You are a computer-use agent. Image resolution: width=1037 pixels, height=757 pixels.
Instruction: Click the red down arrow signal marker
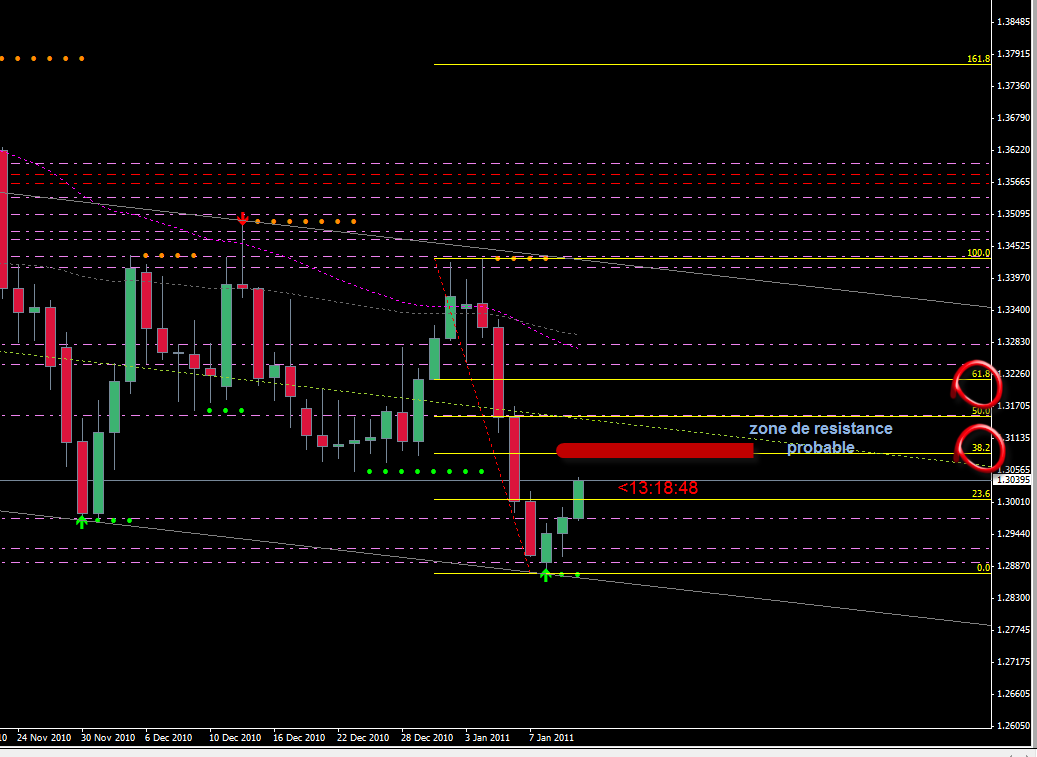click(243, 218)
